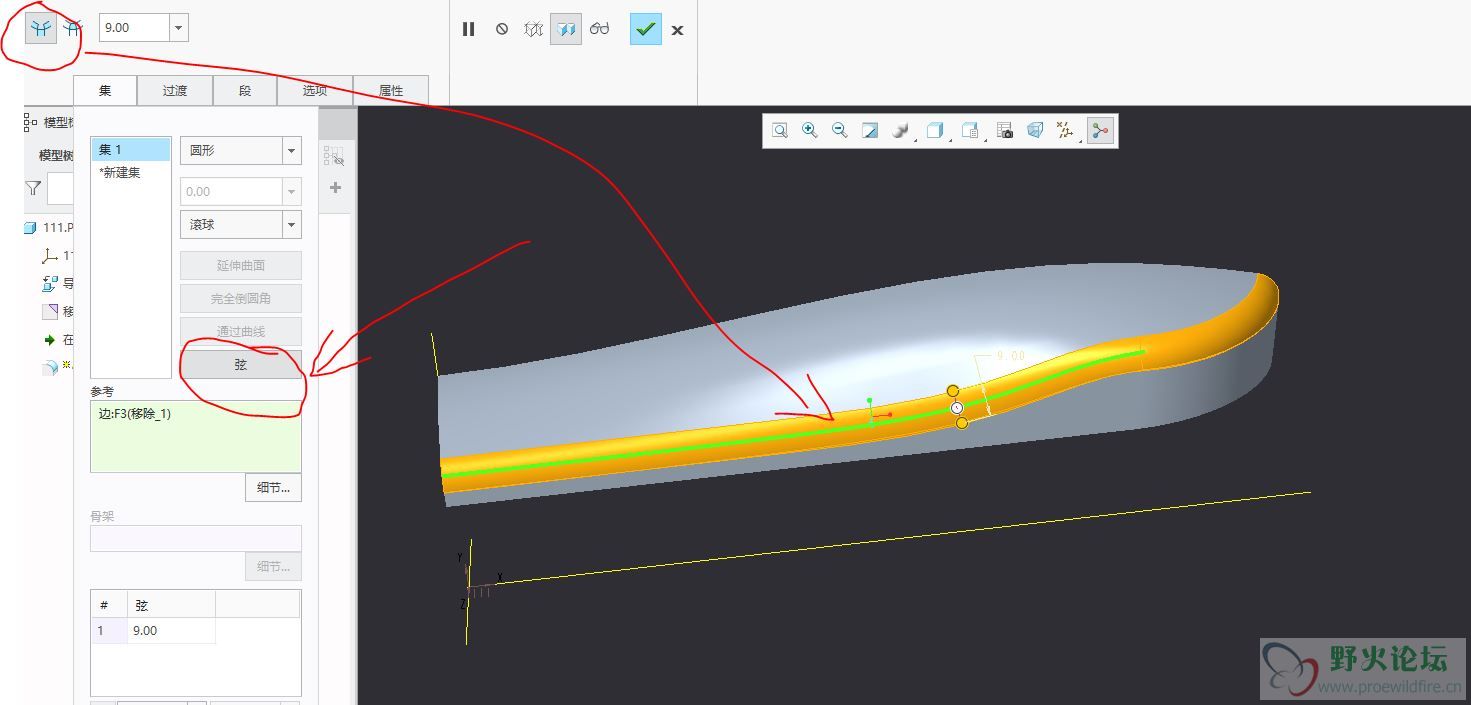Open saved orientations list icon
Image resolution: width=1471 pixels, height=705 pixels.
pos(970,131)
